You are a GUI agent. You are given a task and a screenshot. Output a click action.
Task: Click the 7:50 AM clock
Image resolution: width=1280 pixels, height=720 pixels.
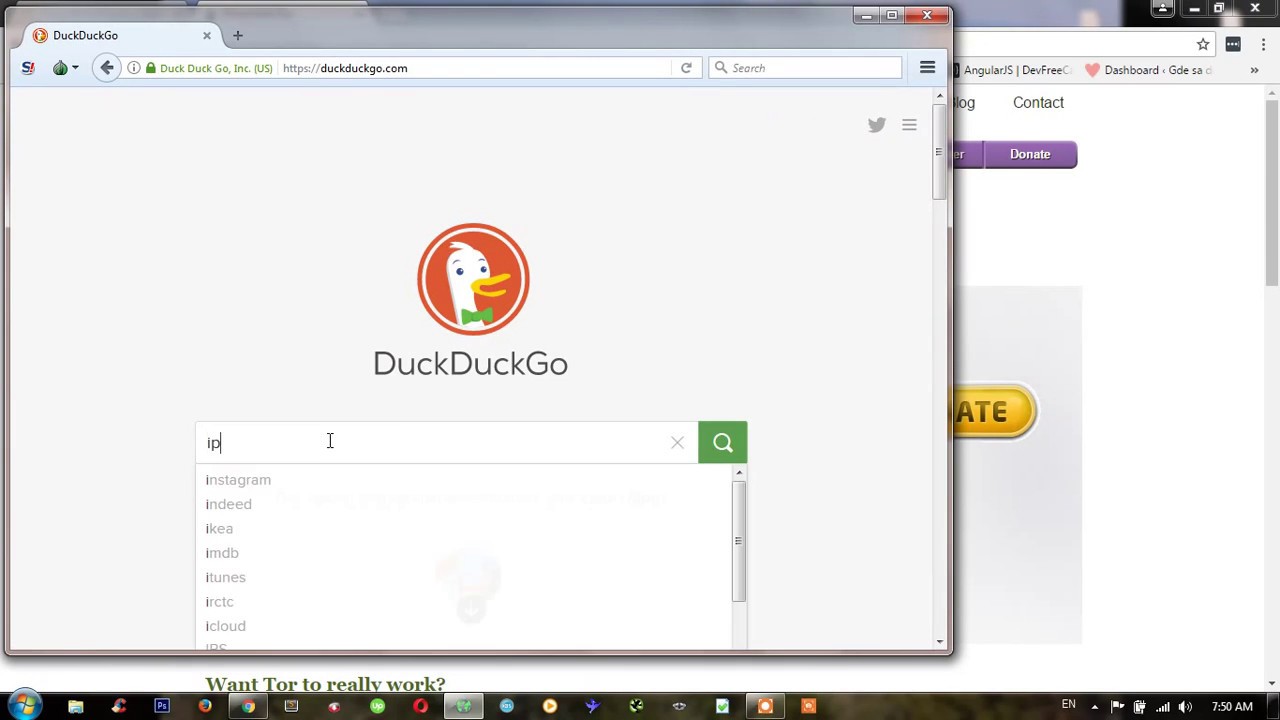click(x=1232, y=707)
